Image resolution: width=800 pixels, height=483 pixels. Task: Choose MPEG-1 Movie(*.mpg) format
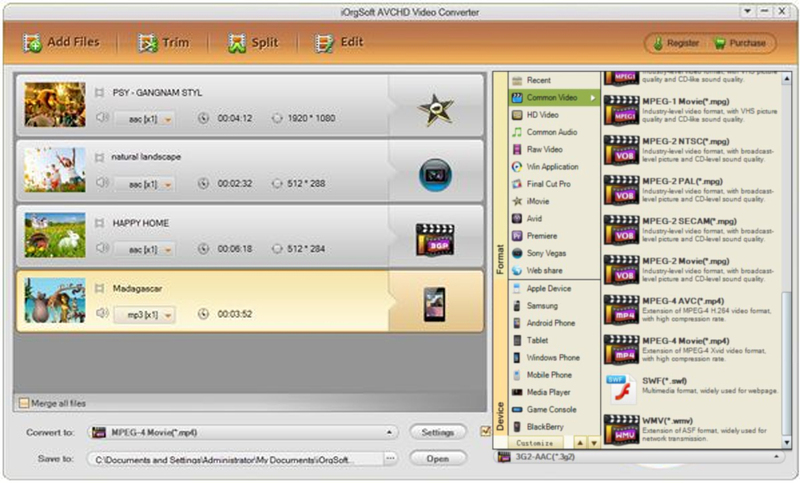tap(691, 110)
